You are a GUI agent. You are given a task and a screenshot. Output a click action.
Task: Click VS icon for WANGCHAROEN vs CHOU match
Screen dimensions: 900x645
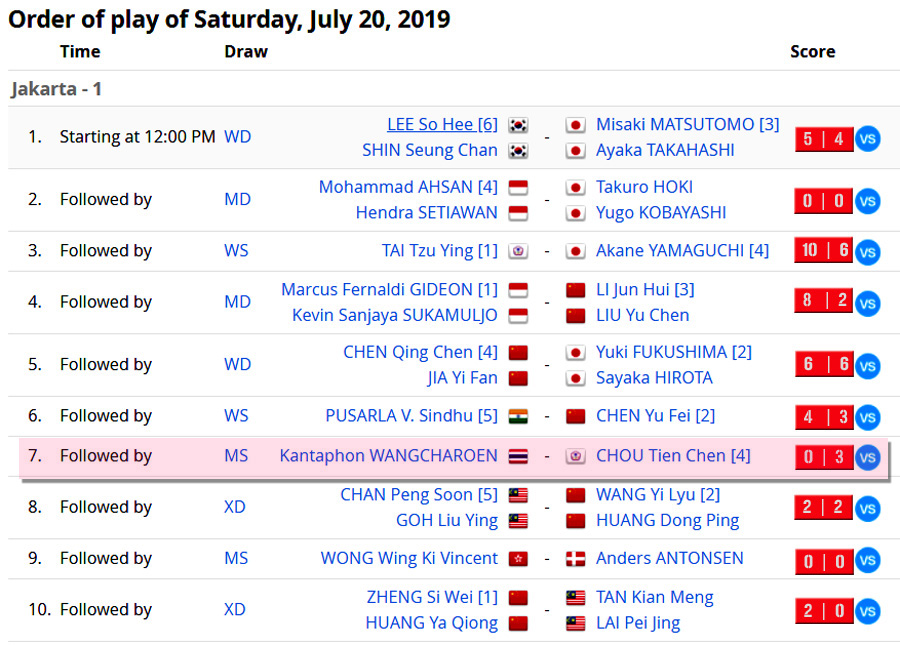coord(867,457)
